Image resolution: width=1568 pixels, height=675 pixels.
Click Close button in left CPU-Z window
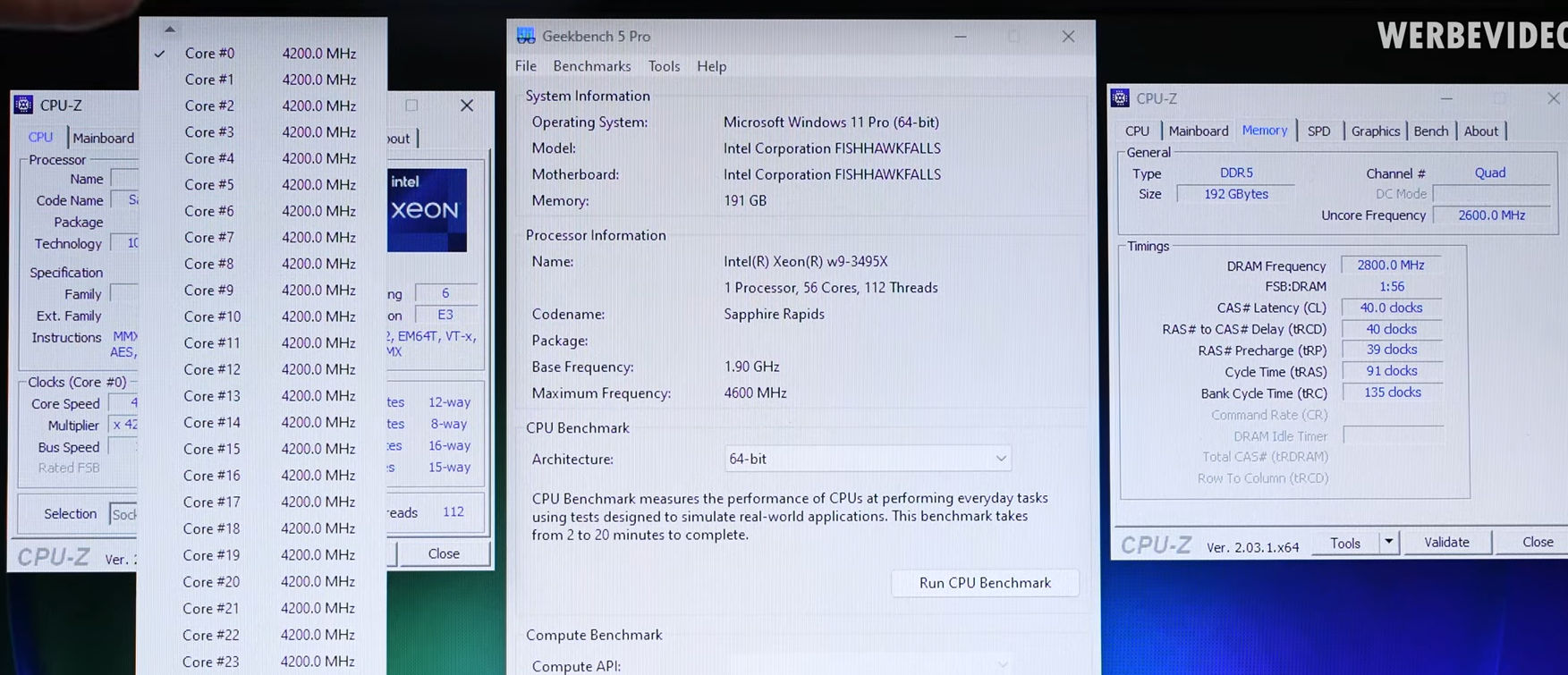[444, 554]
